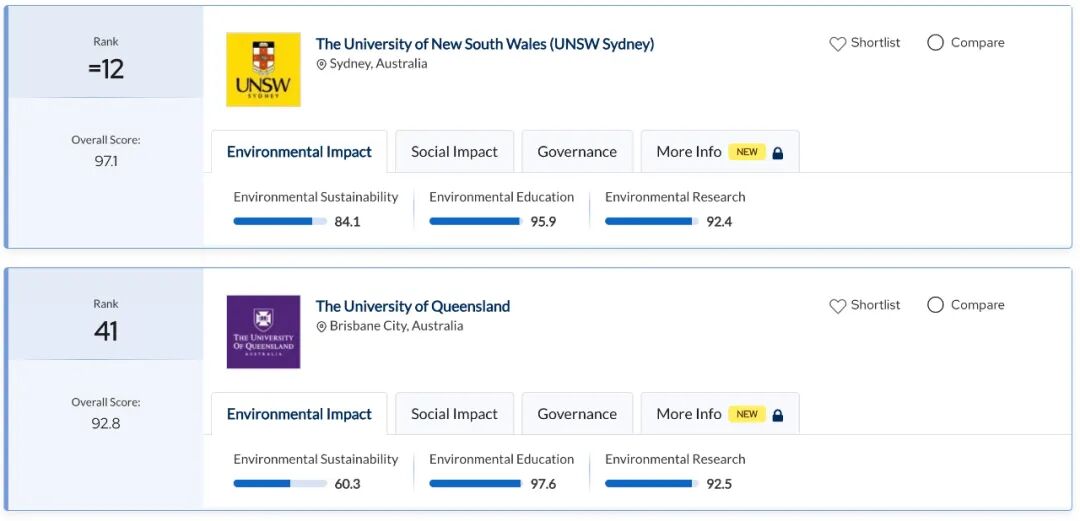Click the UNSW Sydney yellow logo
This screenshot has width=1080, height=521.
(263, 70)
